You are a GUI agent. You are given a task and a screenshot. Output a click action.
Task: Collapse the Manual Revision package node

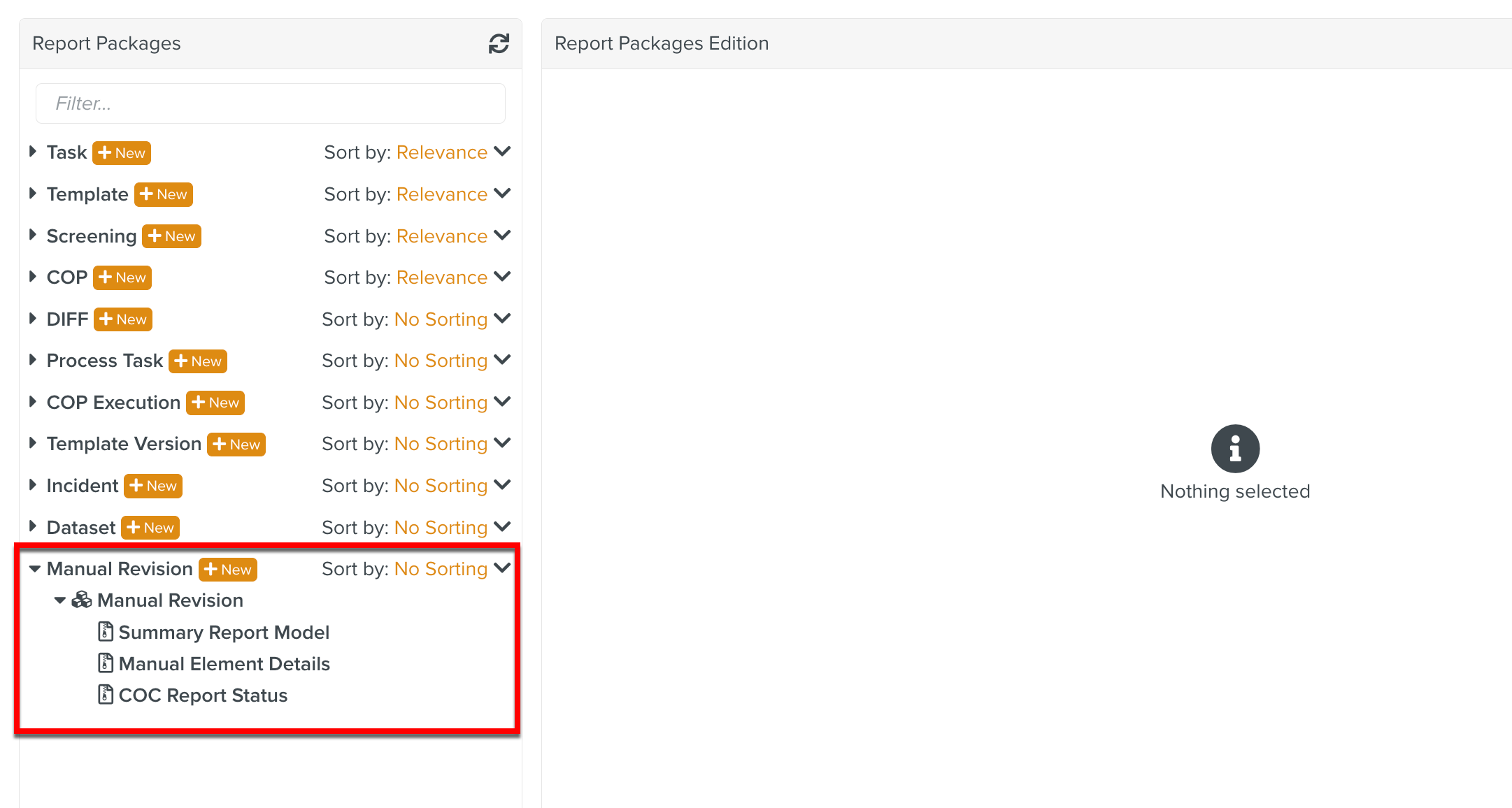click(x=60, y=600)
